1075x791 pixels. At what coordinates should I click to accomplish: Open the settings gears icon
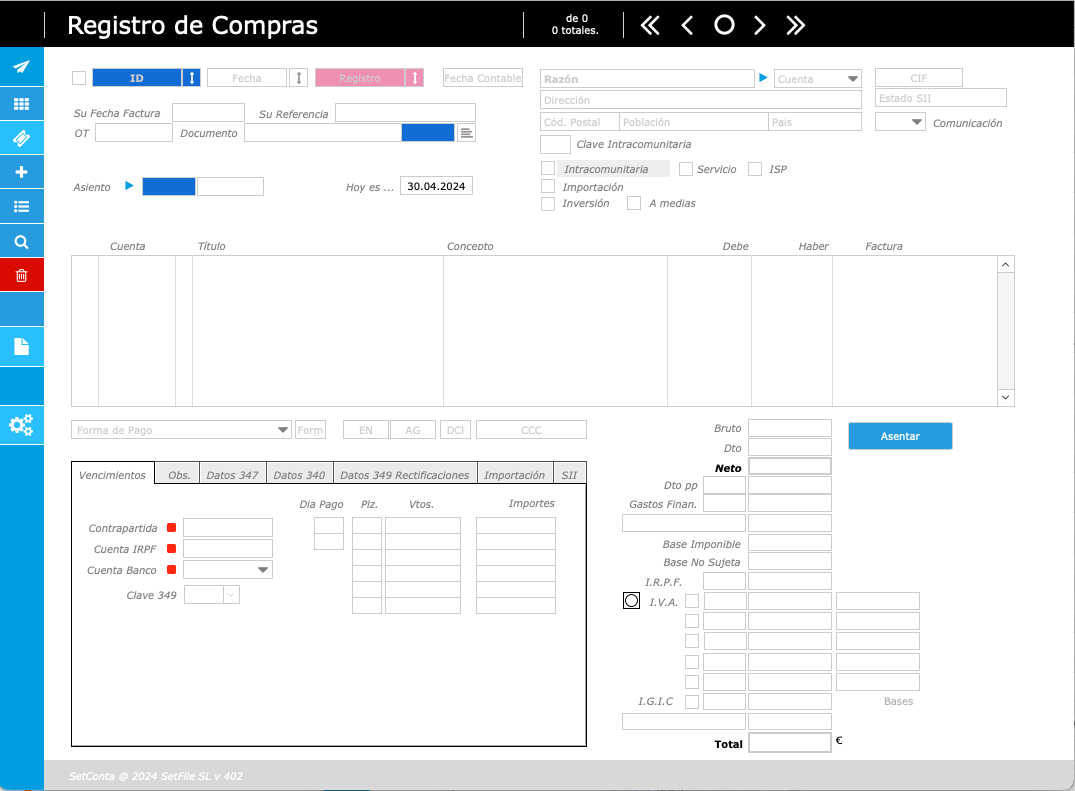click(x=21, y=424)
